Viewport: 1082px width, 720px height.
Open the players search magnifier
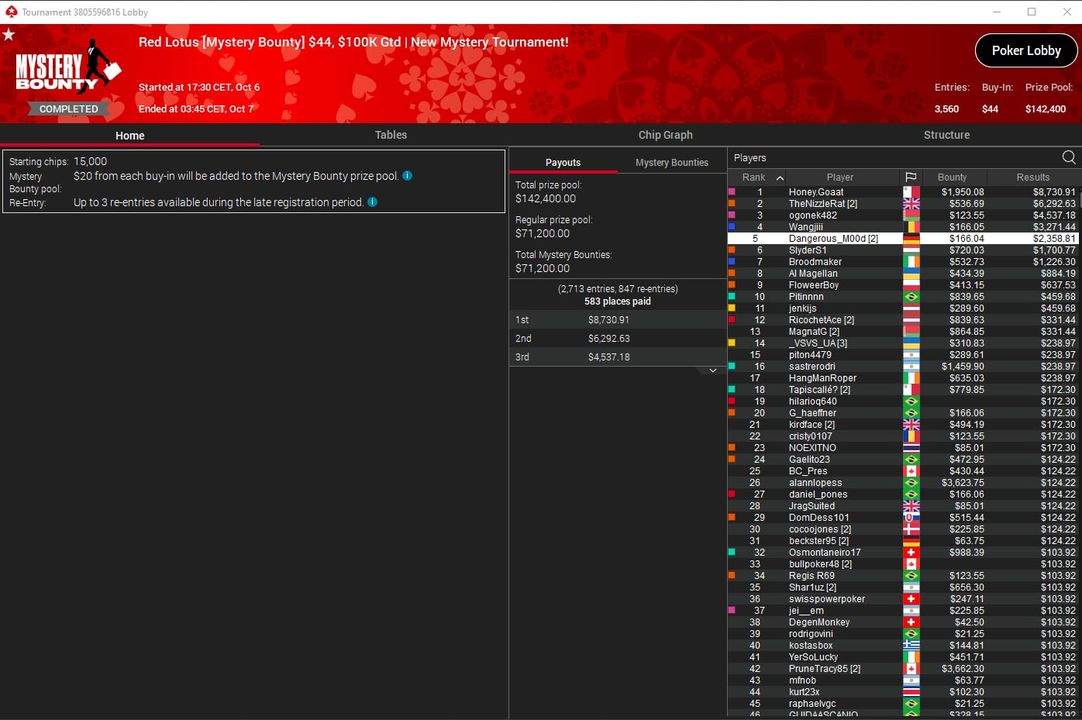[x=1068, y=158]
